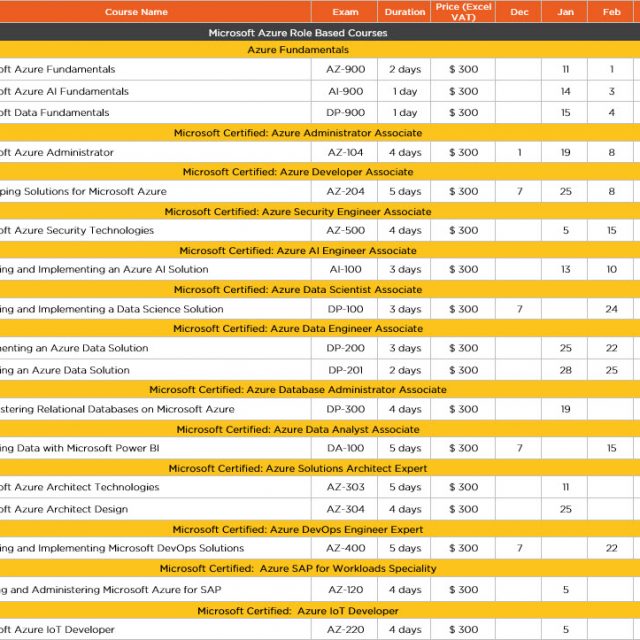Select the Azure Fundamentals section heading

(x=297, y=49)
